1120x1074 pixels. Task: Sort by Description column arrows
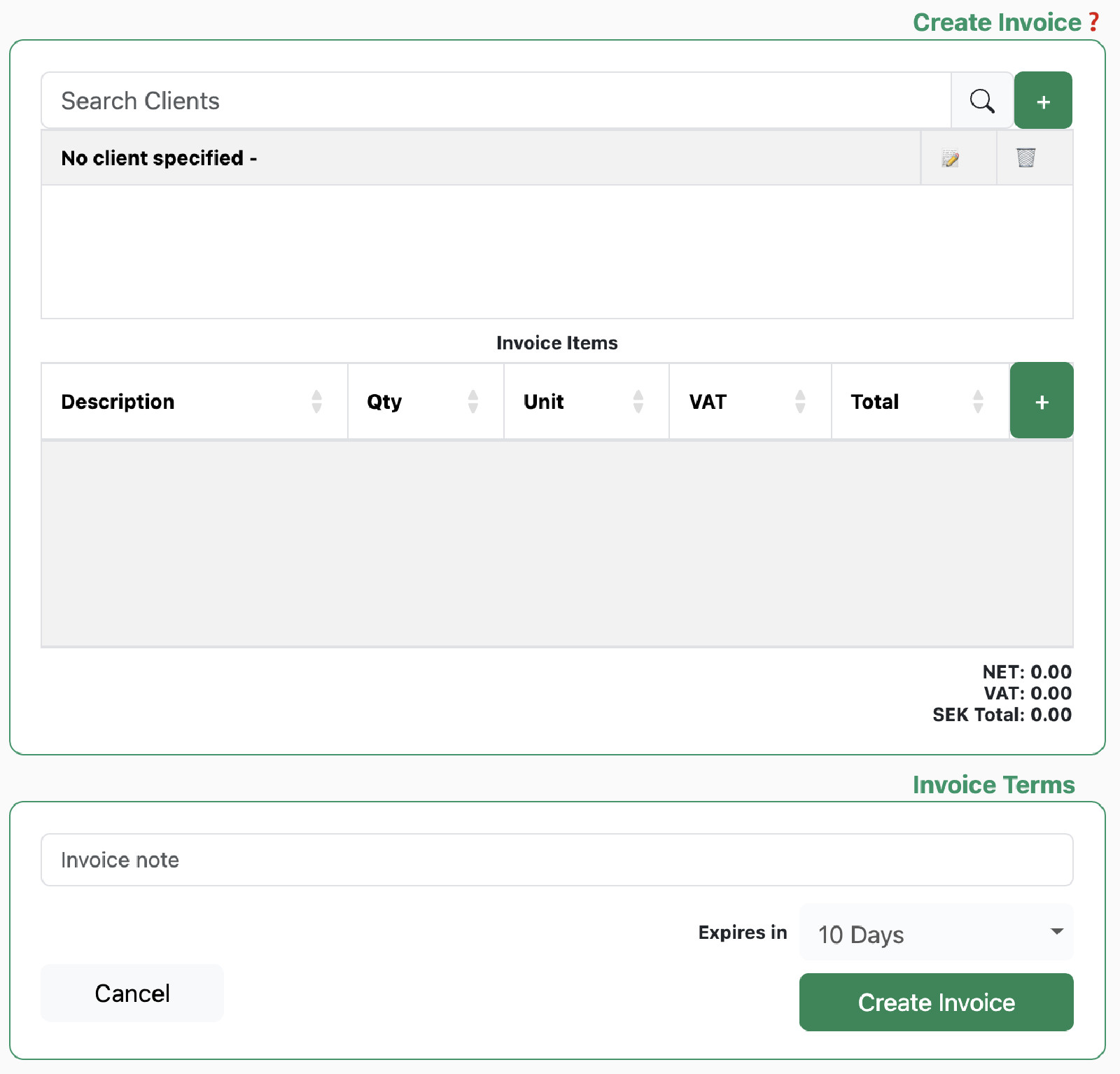pos(316,401)
